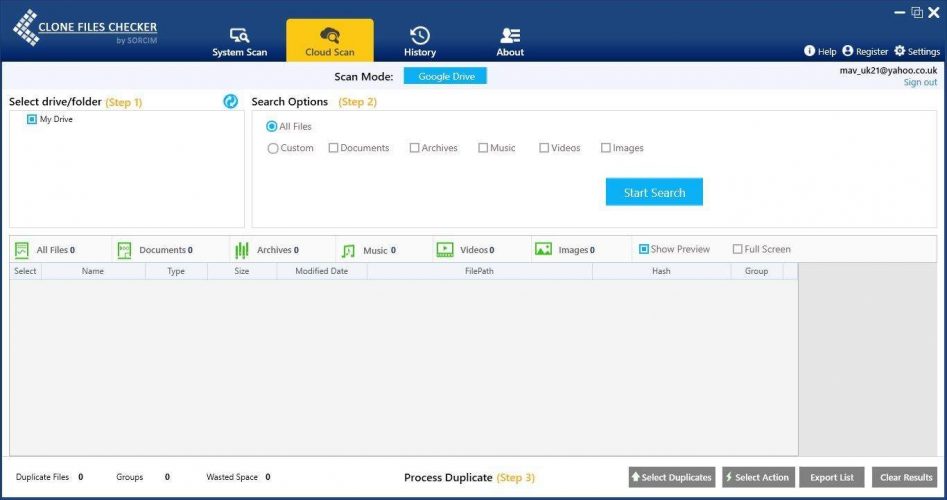This screenshot has width=947, height=500.
Task: Open Help from the info icon
Action: pos(809,51)
